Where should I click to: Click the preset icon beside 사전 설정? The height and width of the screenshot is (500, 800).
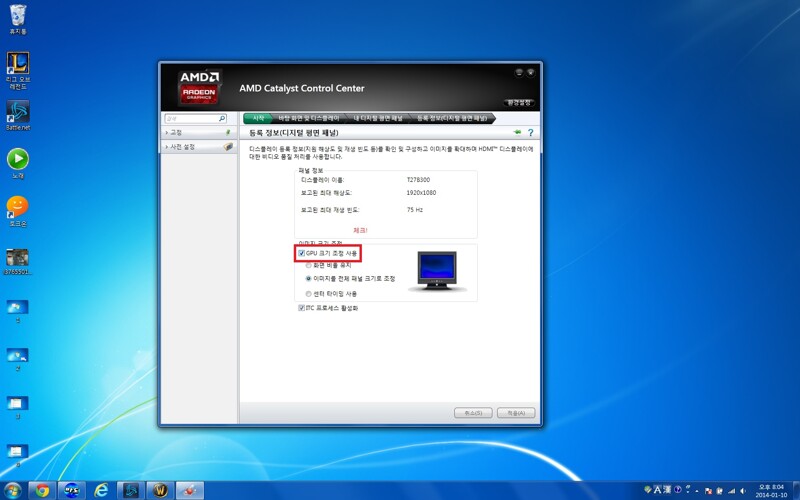pyautogui.click(x=228, y=146)
